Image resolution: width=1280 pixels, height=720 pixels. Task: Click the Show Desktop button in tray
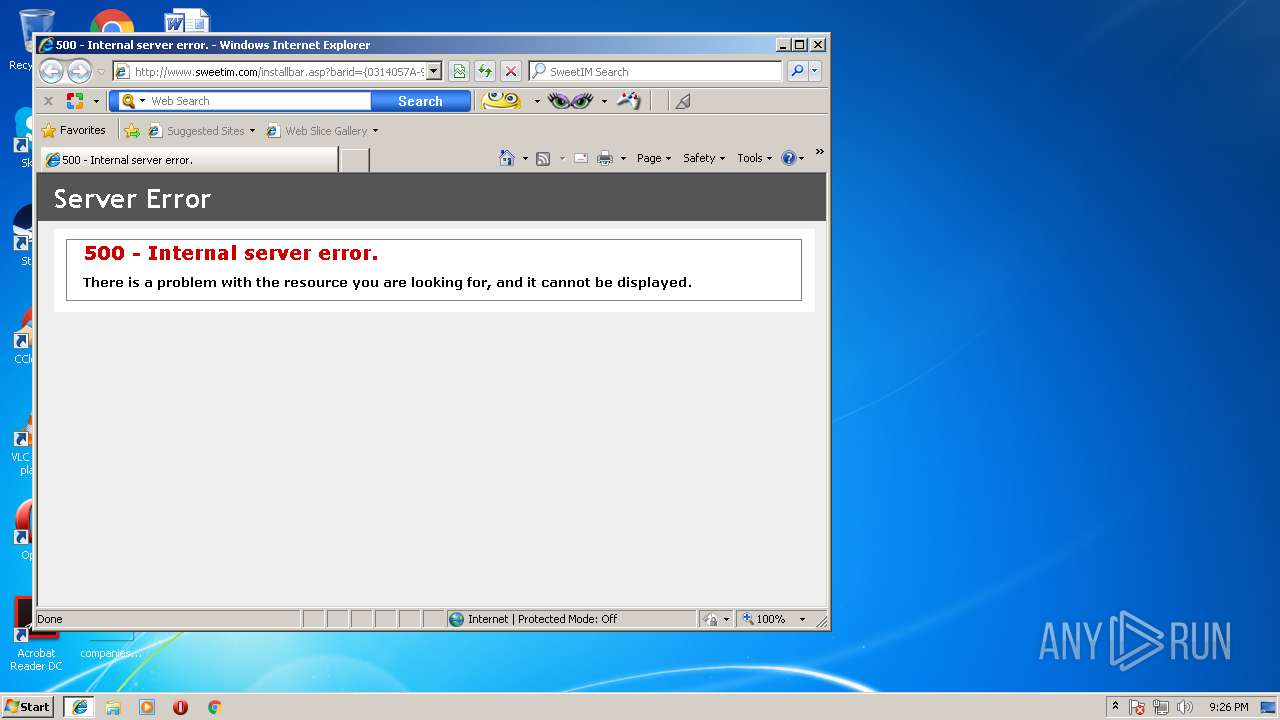coord(1269,707)
